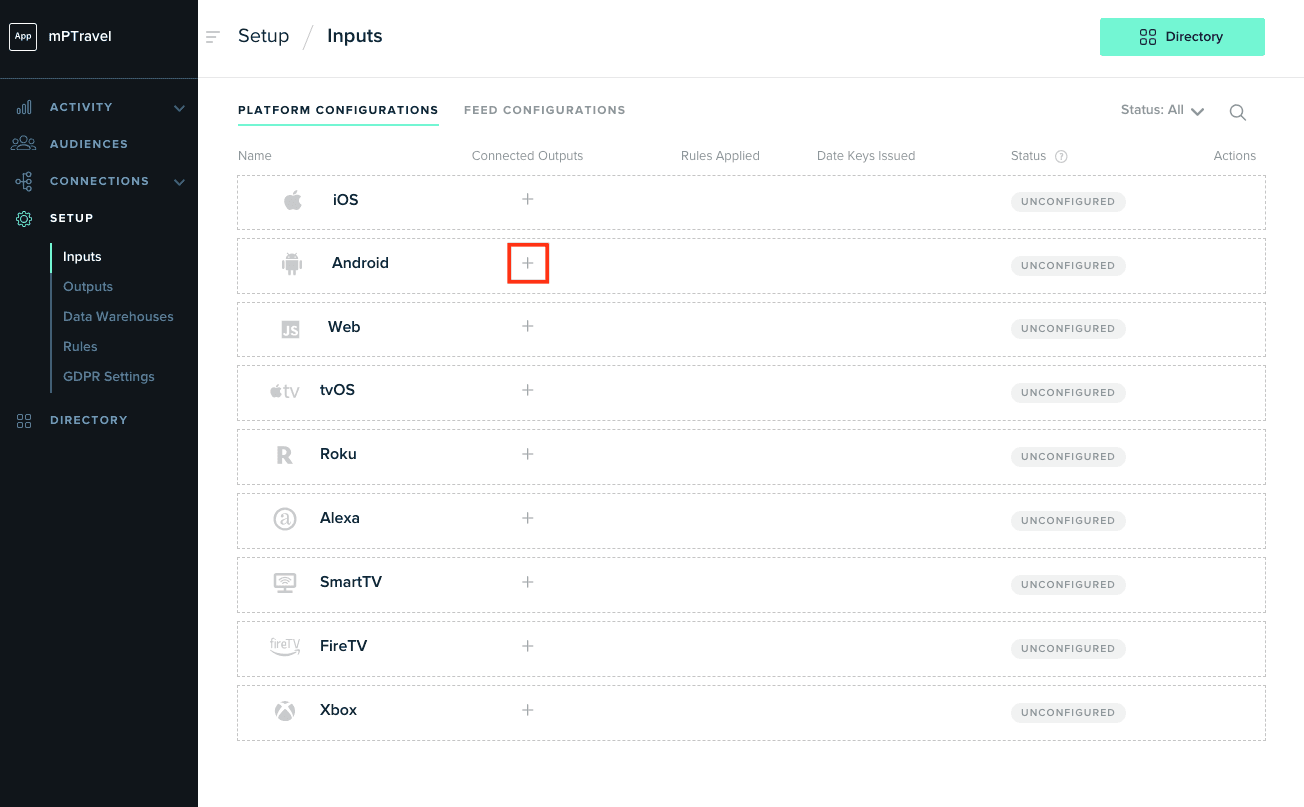
Task: Click the Android robot platform icon
Action: click(291, 263)
